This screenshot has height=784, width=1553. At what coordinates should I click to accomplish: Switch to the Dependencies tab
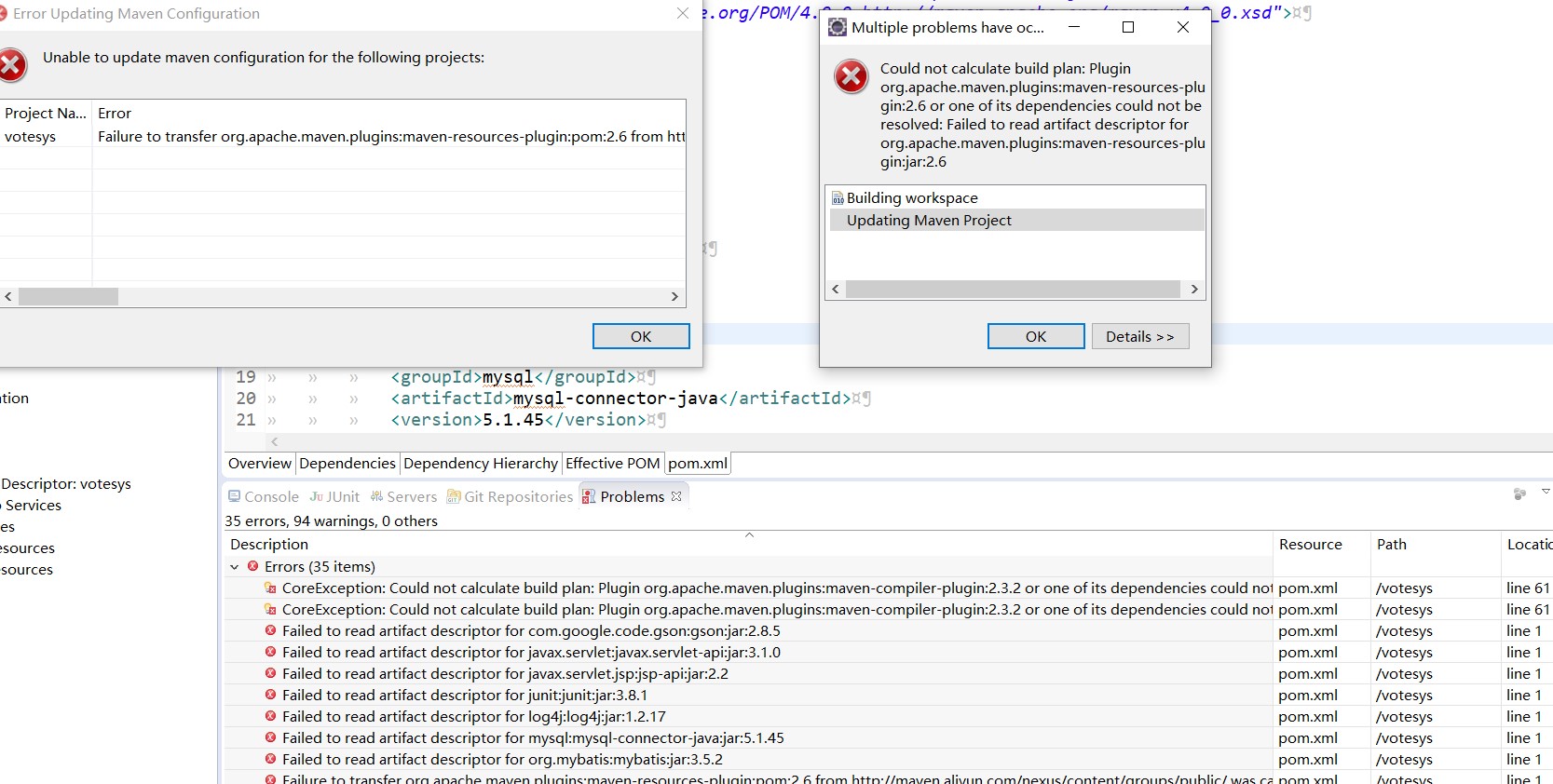[x=347, y=463]
